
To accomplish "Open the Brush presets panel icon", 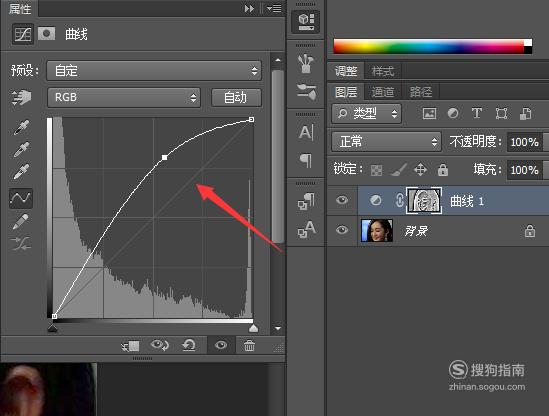I will [x=306, y=63].
